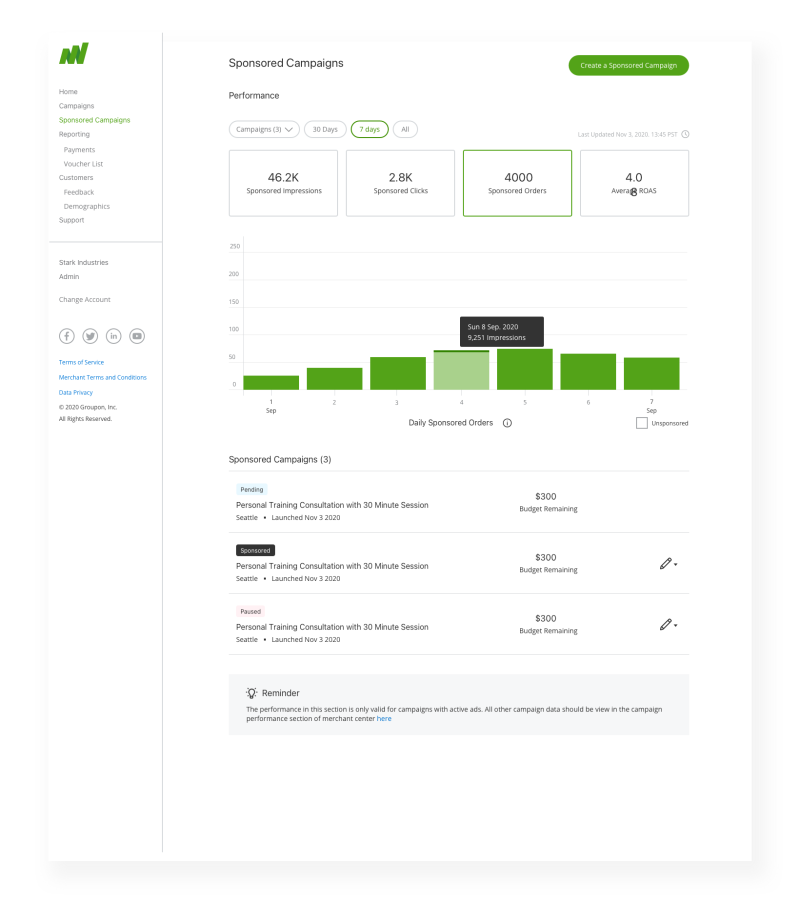Click the clock icon next to Last Updated

[685, 134]
